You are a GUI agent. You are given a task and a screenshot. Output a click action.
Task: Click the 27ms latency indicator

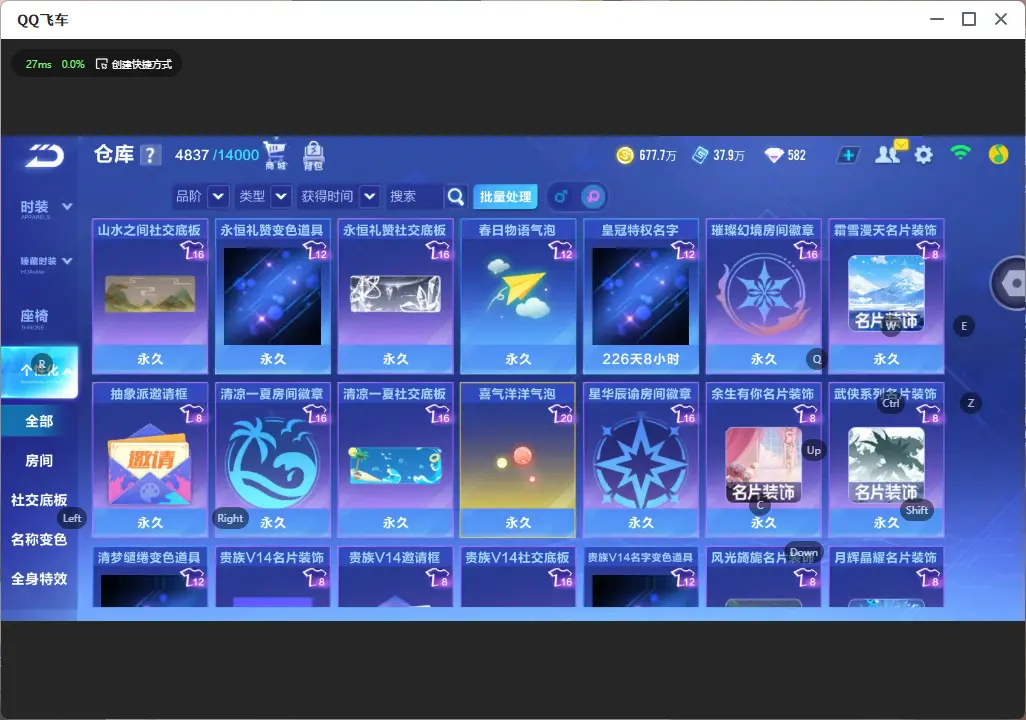39,64
